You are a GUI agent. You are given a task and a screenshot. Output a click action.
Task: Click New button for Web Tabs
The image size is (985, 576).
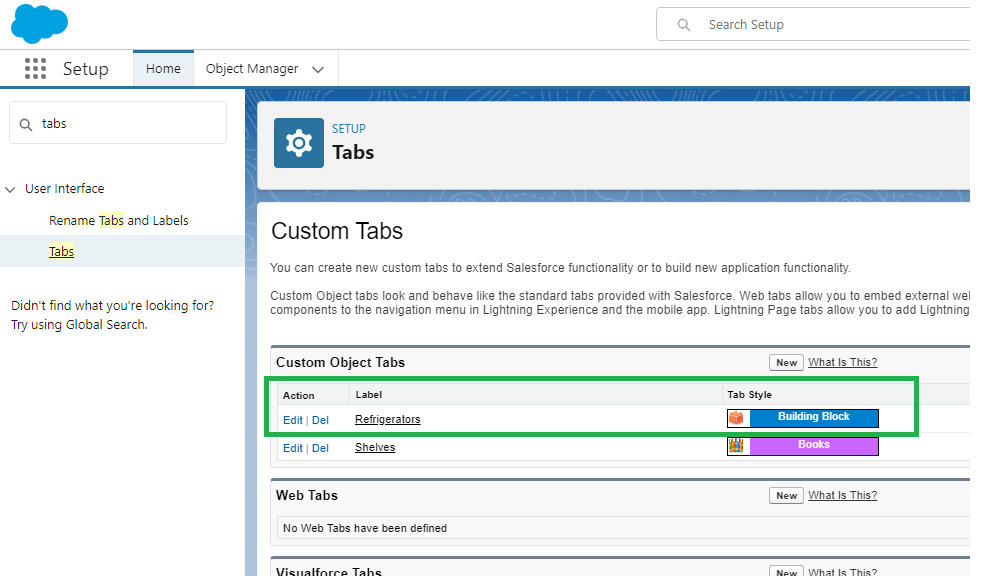(x=787, y=496)
